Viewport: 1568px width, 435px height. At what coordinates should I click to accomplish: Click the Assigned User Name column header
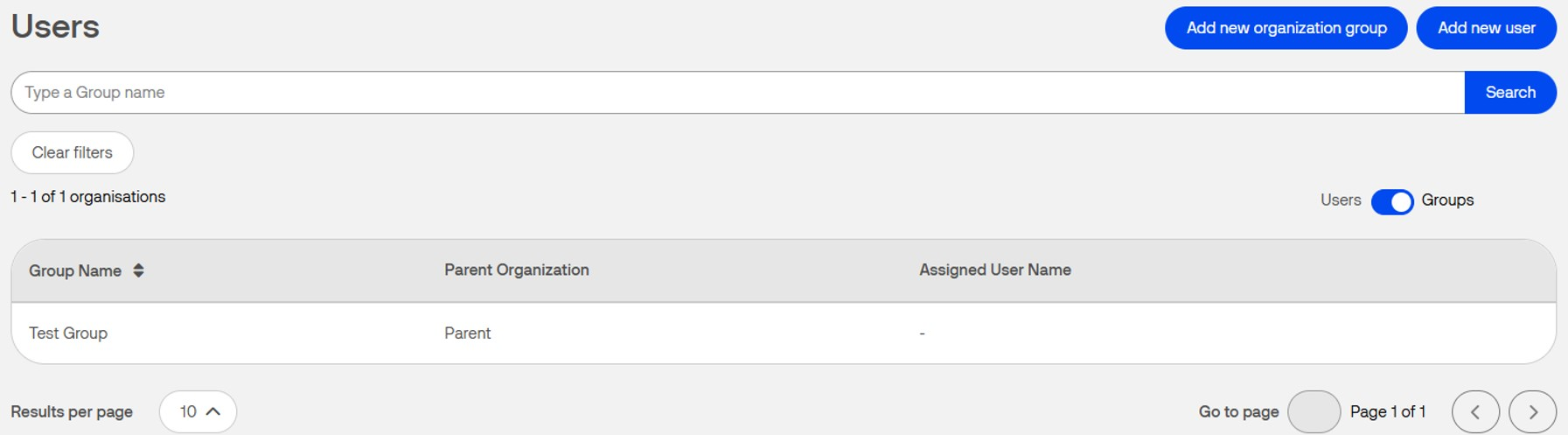994,270
